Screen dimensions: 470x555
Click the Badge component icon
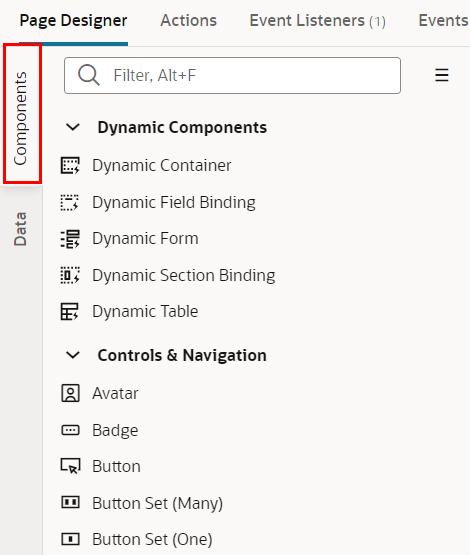point(70,430)
